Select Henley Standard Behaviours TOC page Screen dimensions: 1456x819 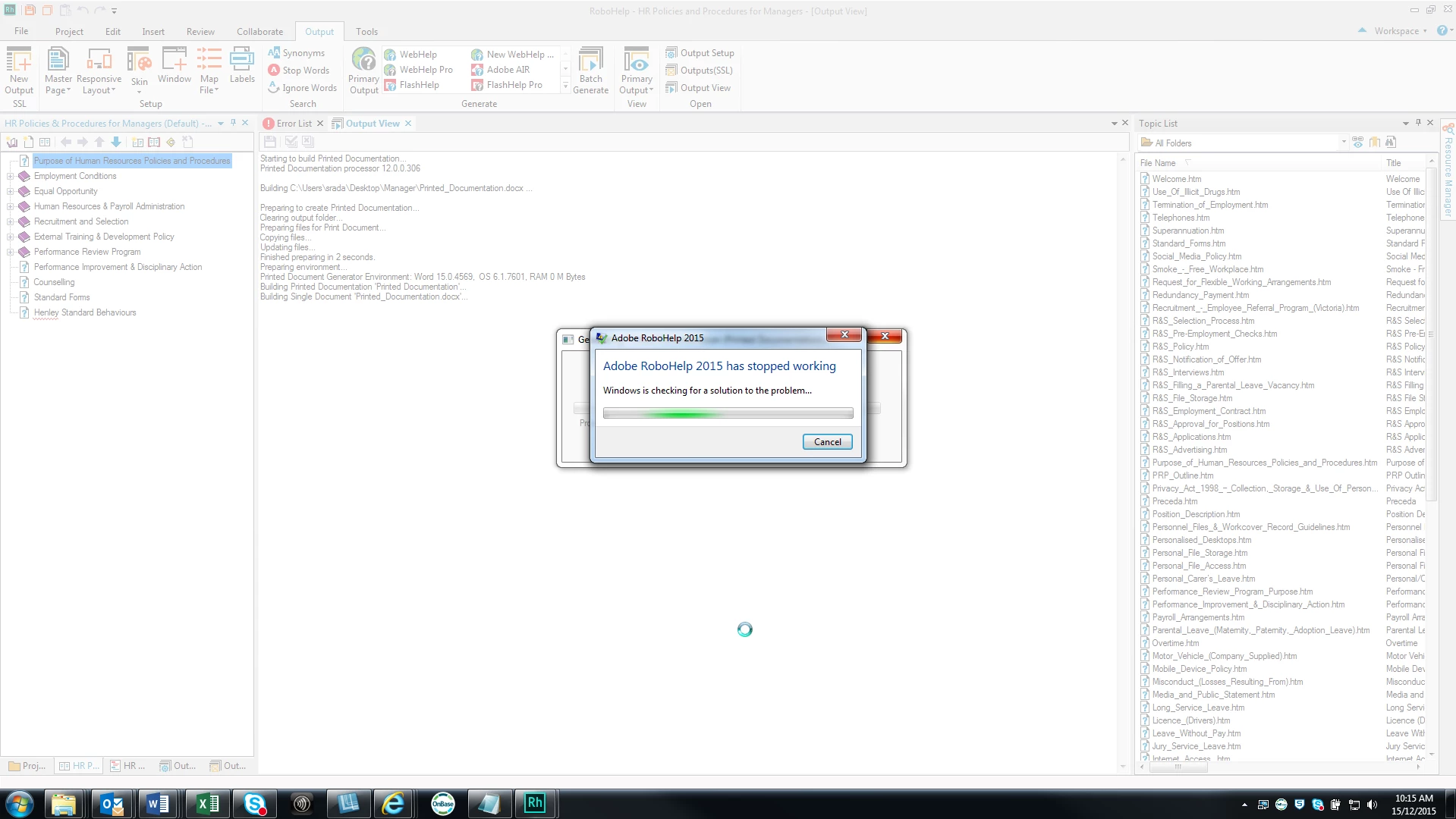[x=85, y=312]
